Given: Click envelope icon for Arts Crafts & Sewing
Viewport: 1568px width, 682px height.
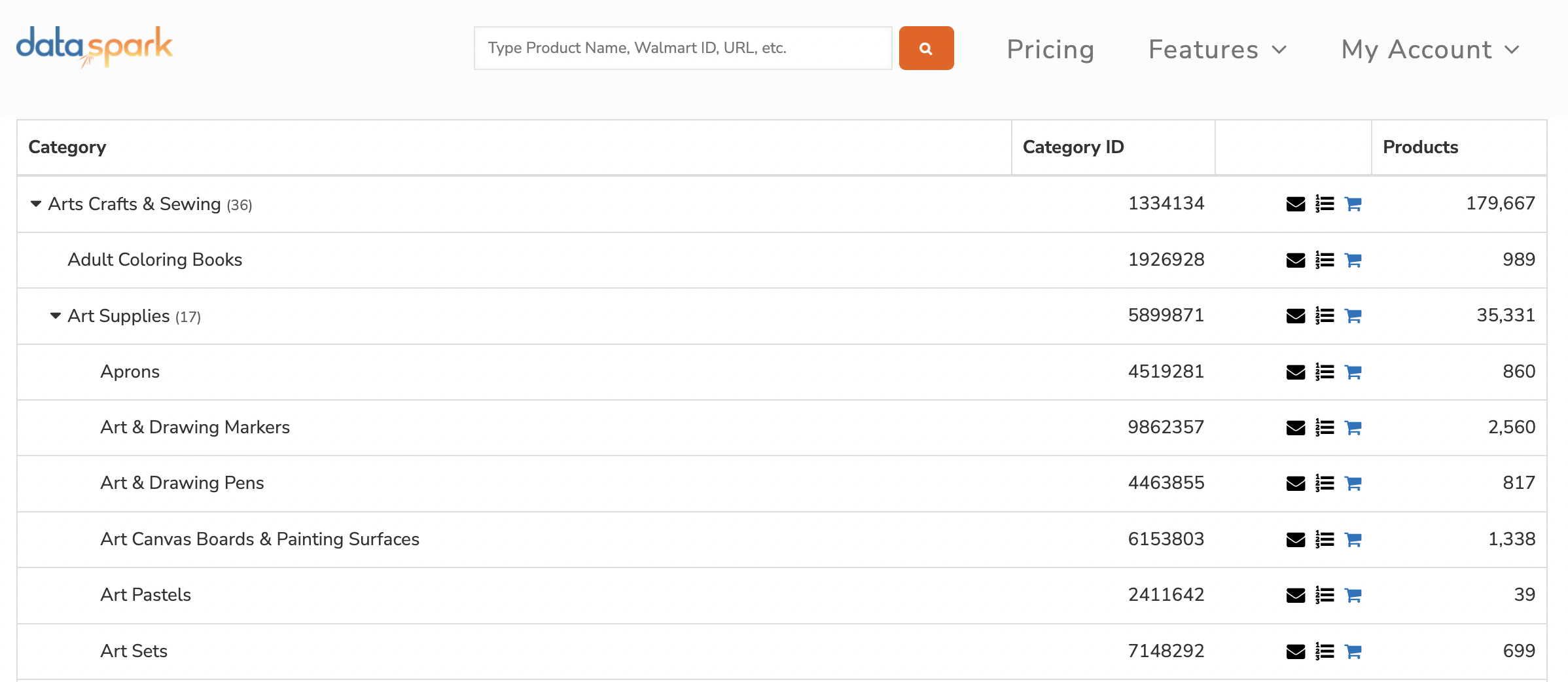Looking at the screenshot, I should 1295,204.
